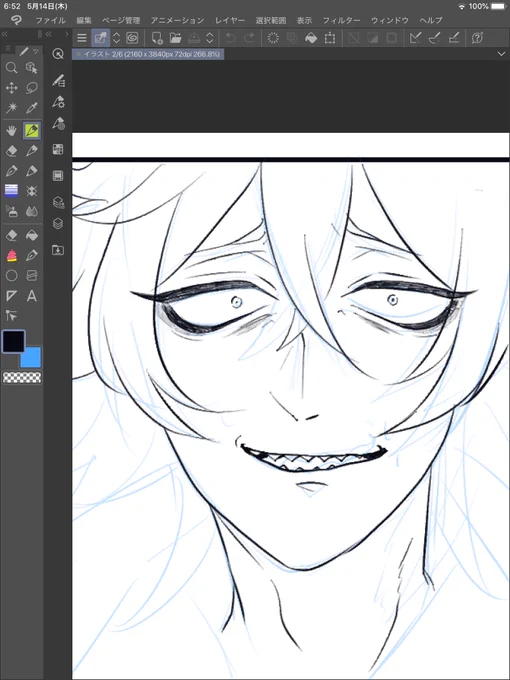Screen dimensions: 510x680
Task: Open the レイヤー menu
Action: [230, 20]
